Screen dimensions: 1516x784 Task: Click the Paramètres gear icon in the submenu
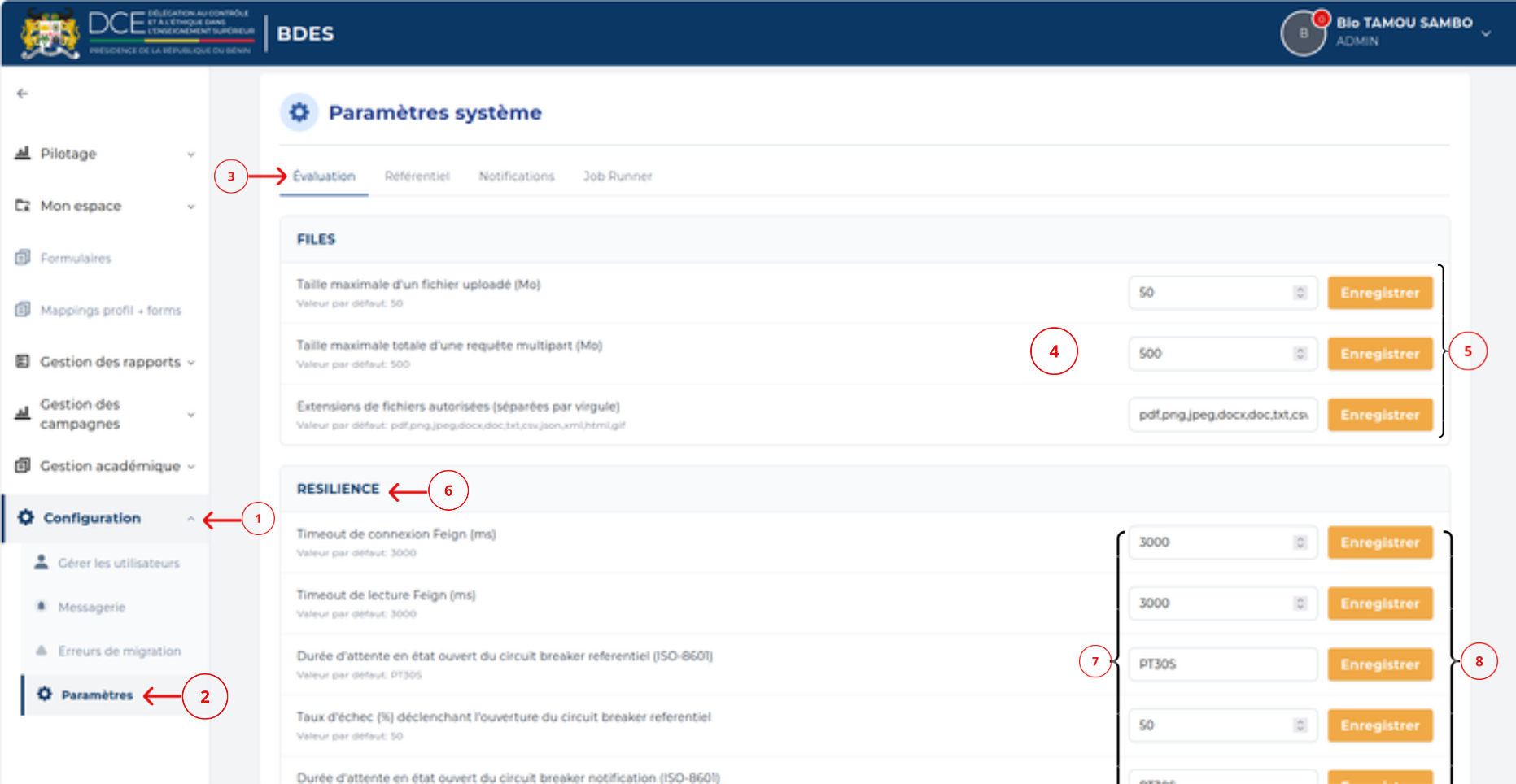[45, 694]
